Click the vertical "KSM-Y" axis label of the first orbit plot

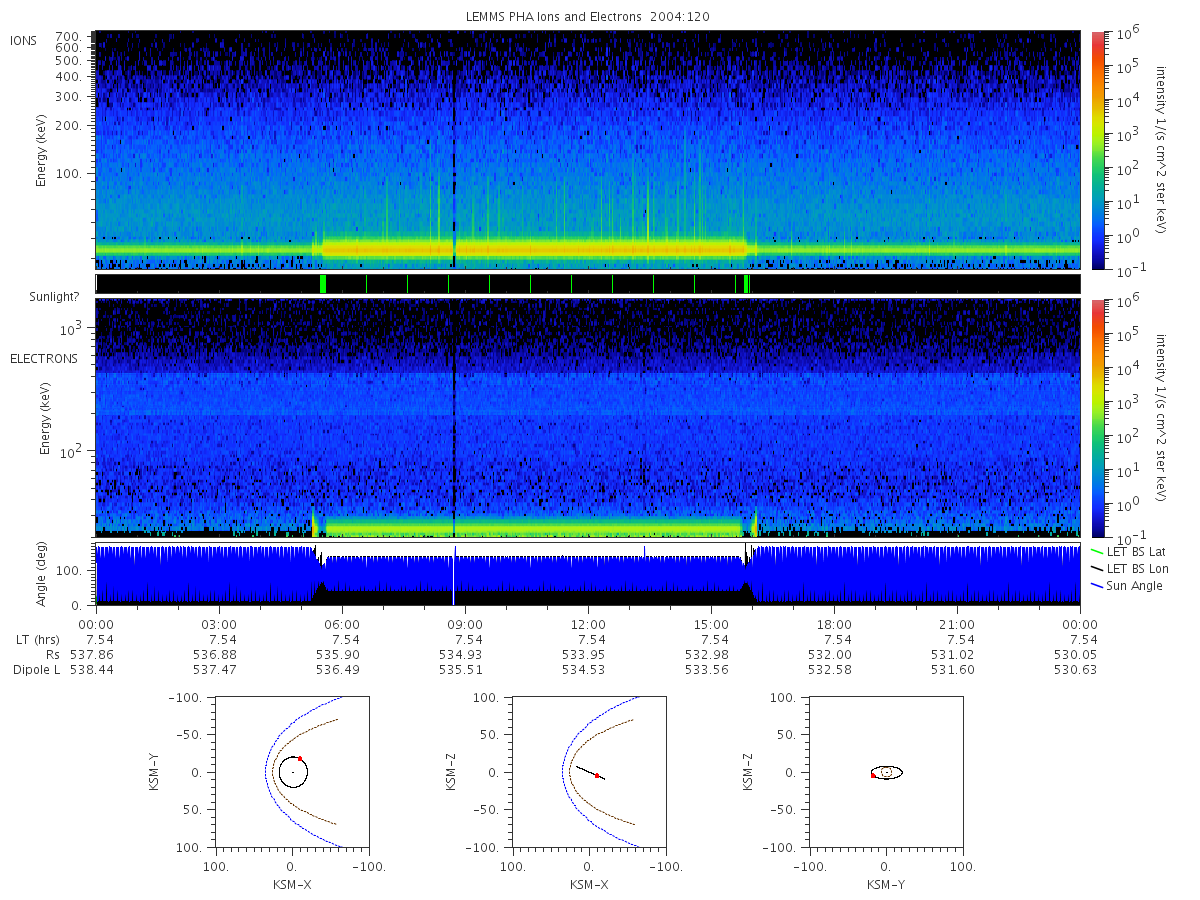click(x=155, y=773)
